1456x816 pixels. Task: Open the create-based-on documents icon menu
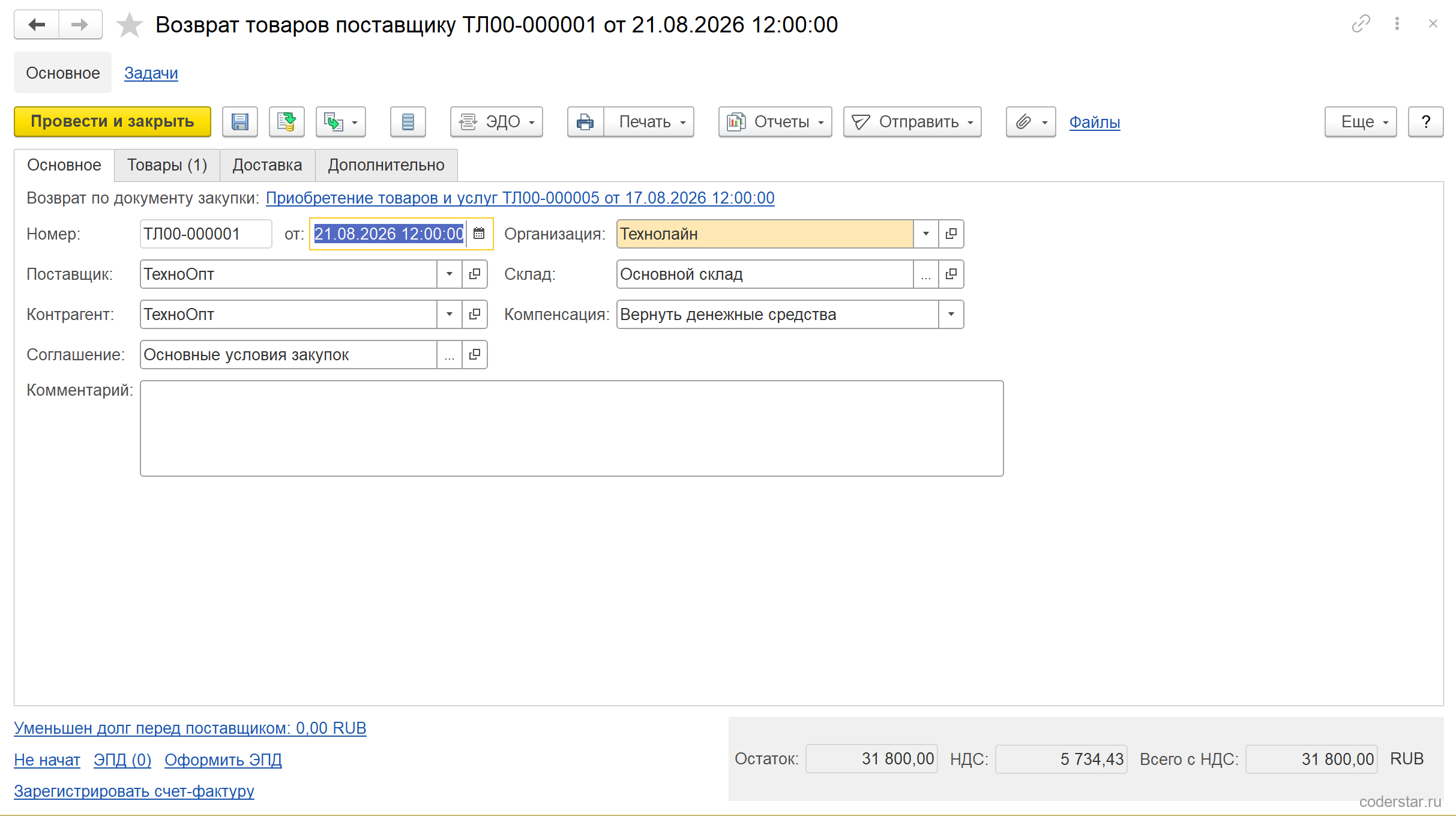tap(341, 122)
